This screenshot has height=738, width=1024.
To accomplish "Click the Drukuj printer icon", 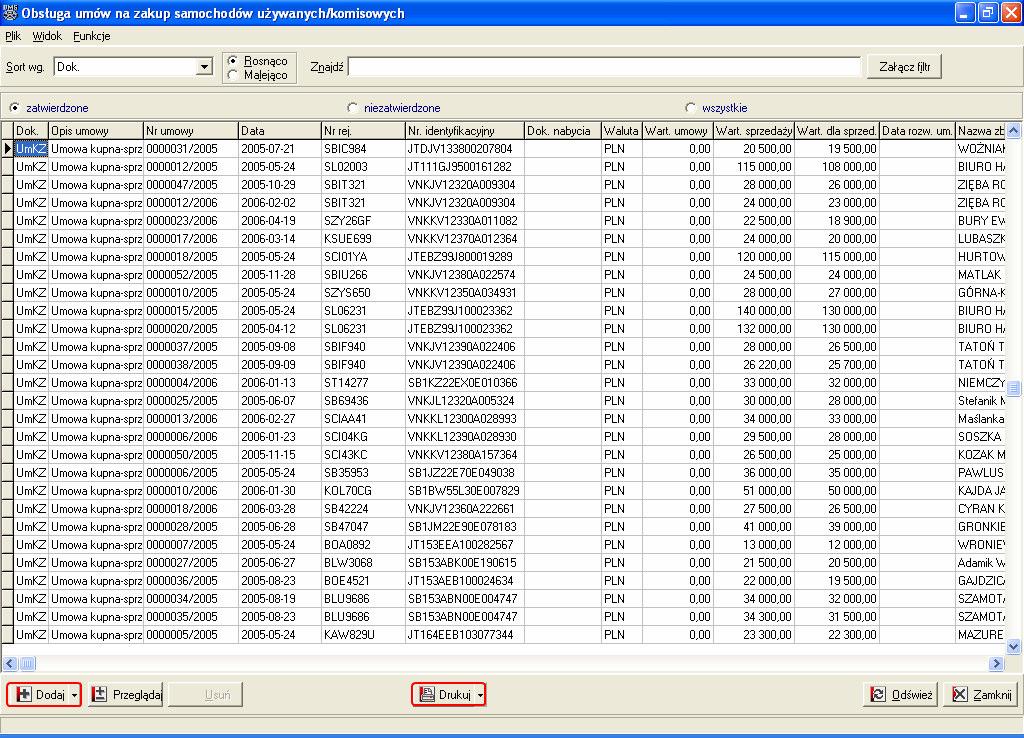I will point(427,694).
